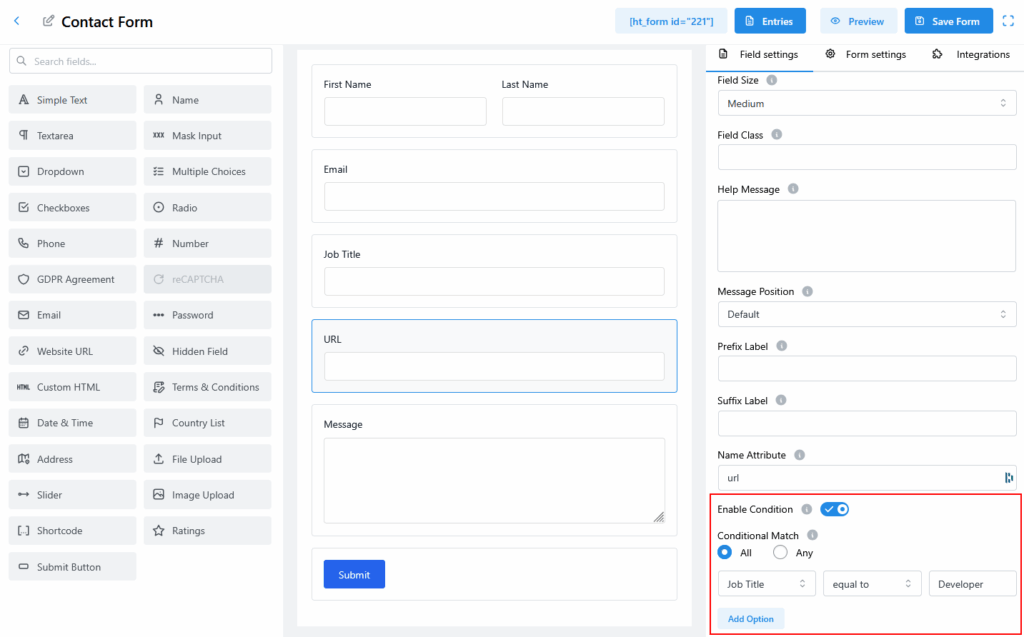
Task: Click the back arrow icon
Action: [x=17, y=21]
